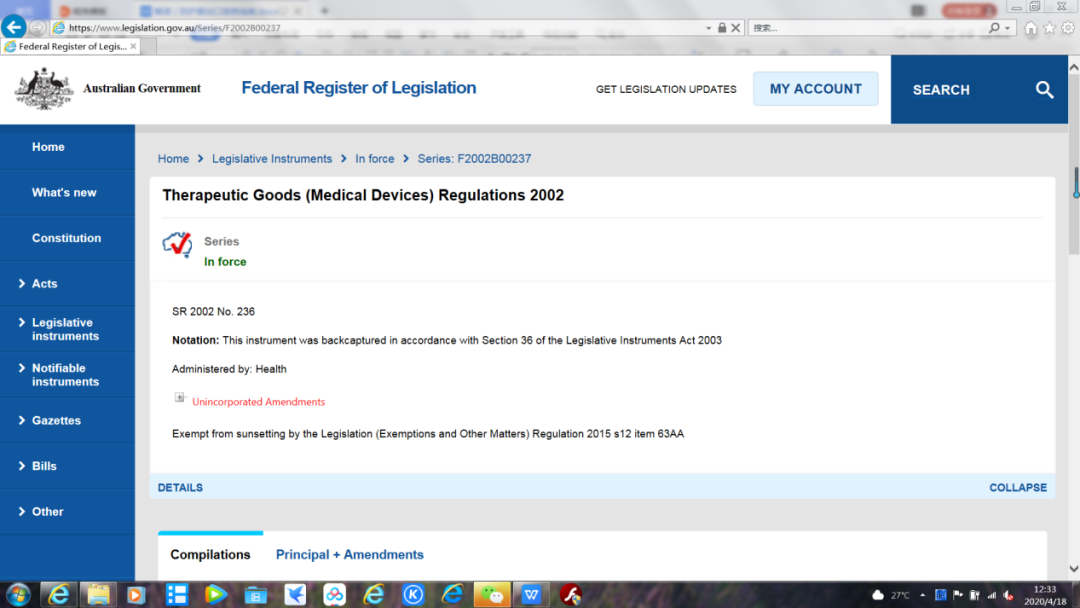Click the MY ACCOUNT button
Viewport: 1080px width, 608px height.
tap(815, 89)
